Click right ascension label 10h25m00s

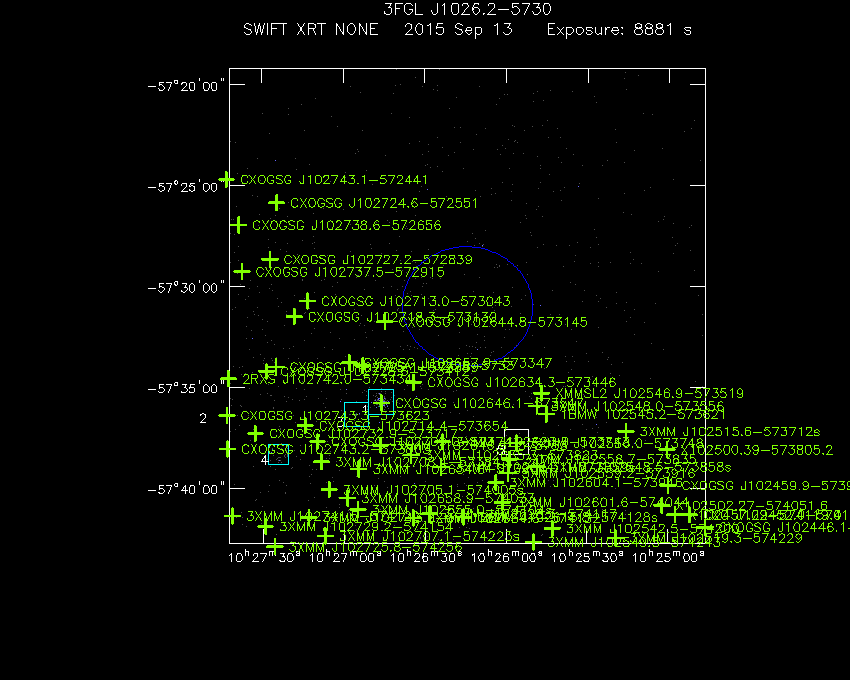(668, 557)
